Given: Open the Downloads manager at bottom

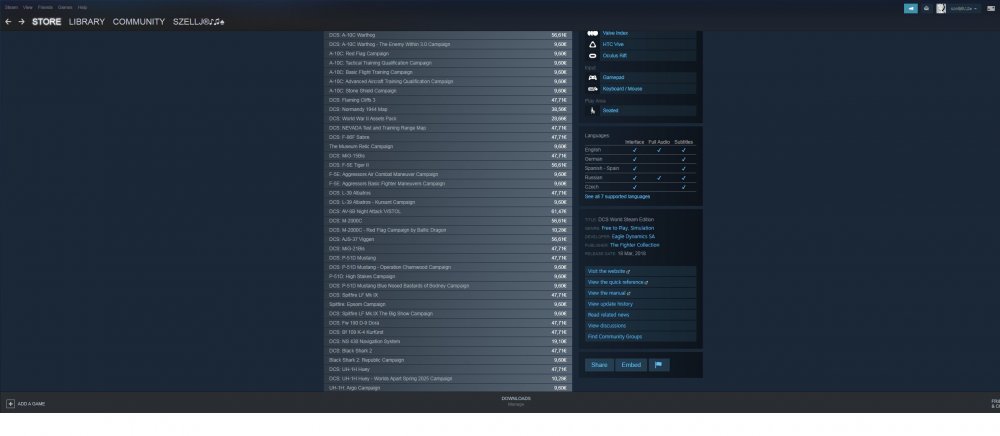Looking at the screenshot, I should (x=516, y=401).
